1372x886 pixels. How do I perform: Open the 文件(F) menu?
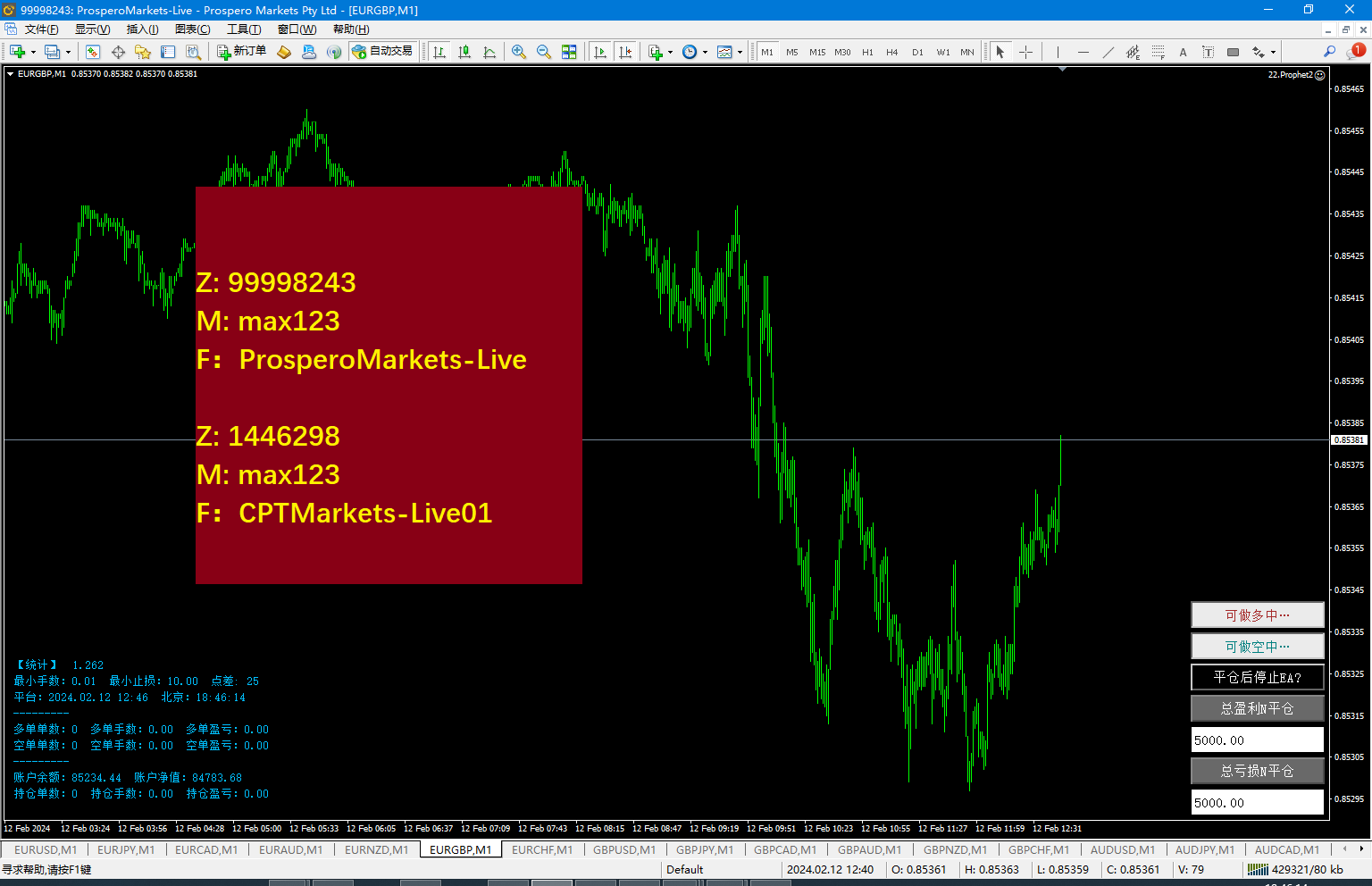(42, 29)
